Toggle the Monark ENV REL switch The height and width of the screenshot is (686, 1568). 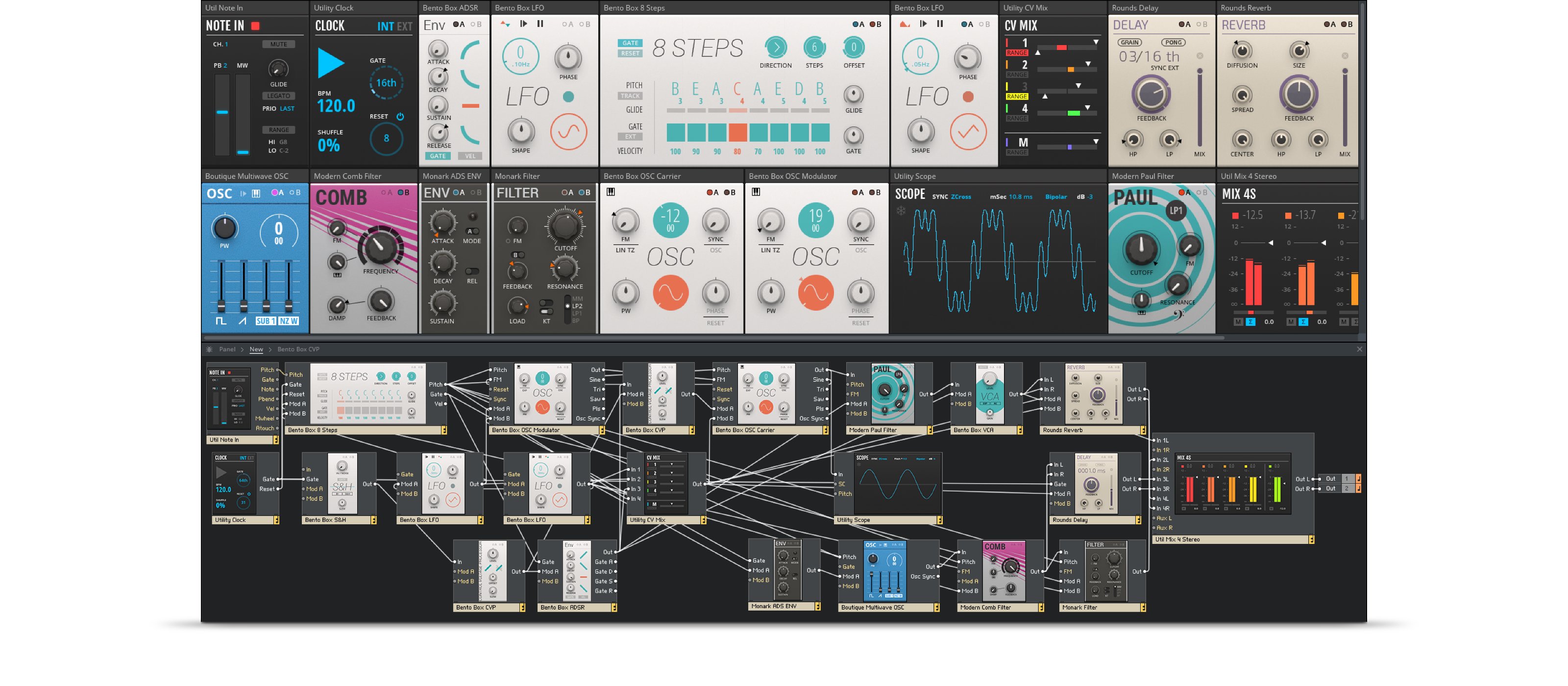coord(472,271)
